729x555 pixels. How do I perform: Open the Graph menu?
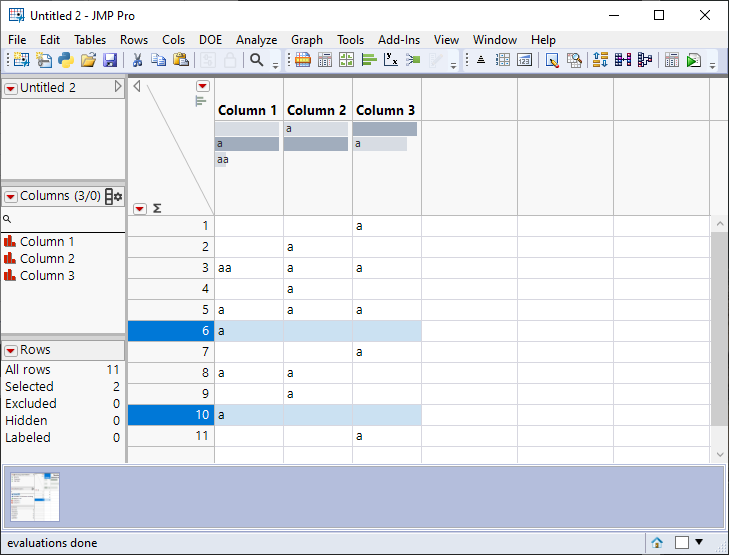tap(307, 40)
